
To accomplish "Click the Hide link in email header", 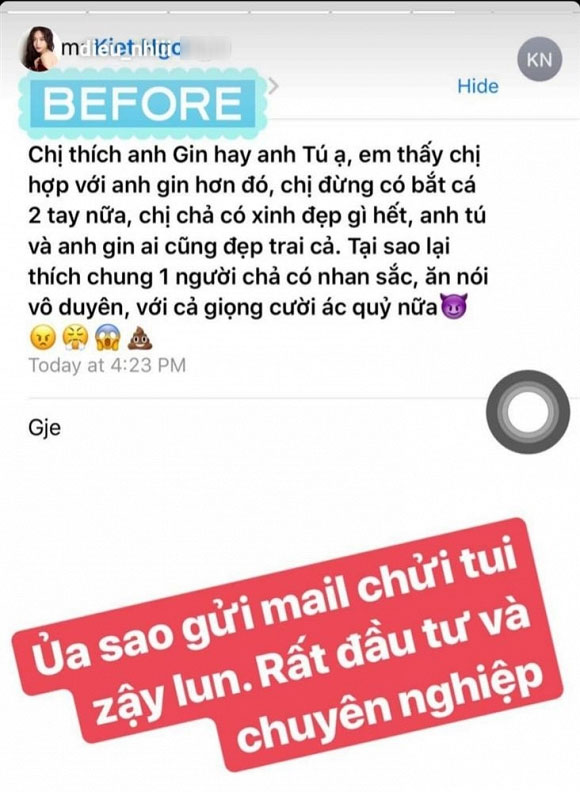I will tap(477, 86).
